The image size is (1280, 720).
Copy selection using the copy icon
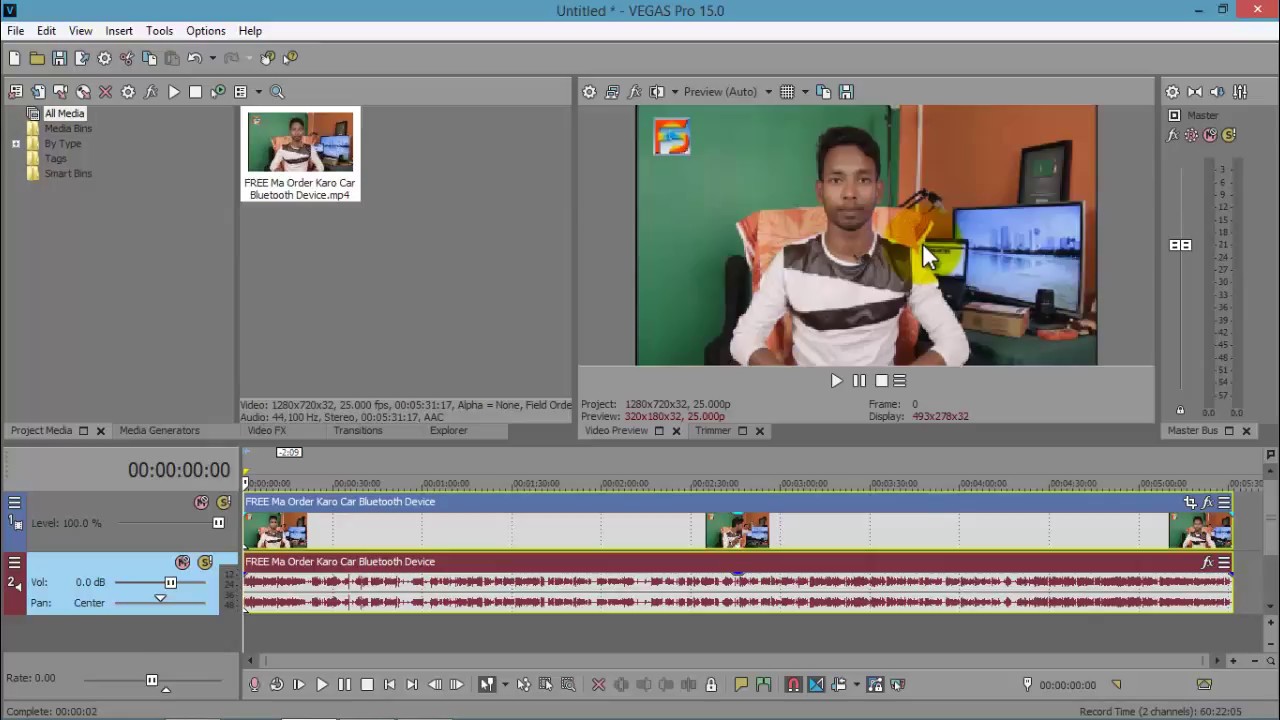point(149,58)
